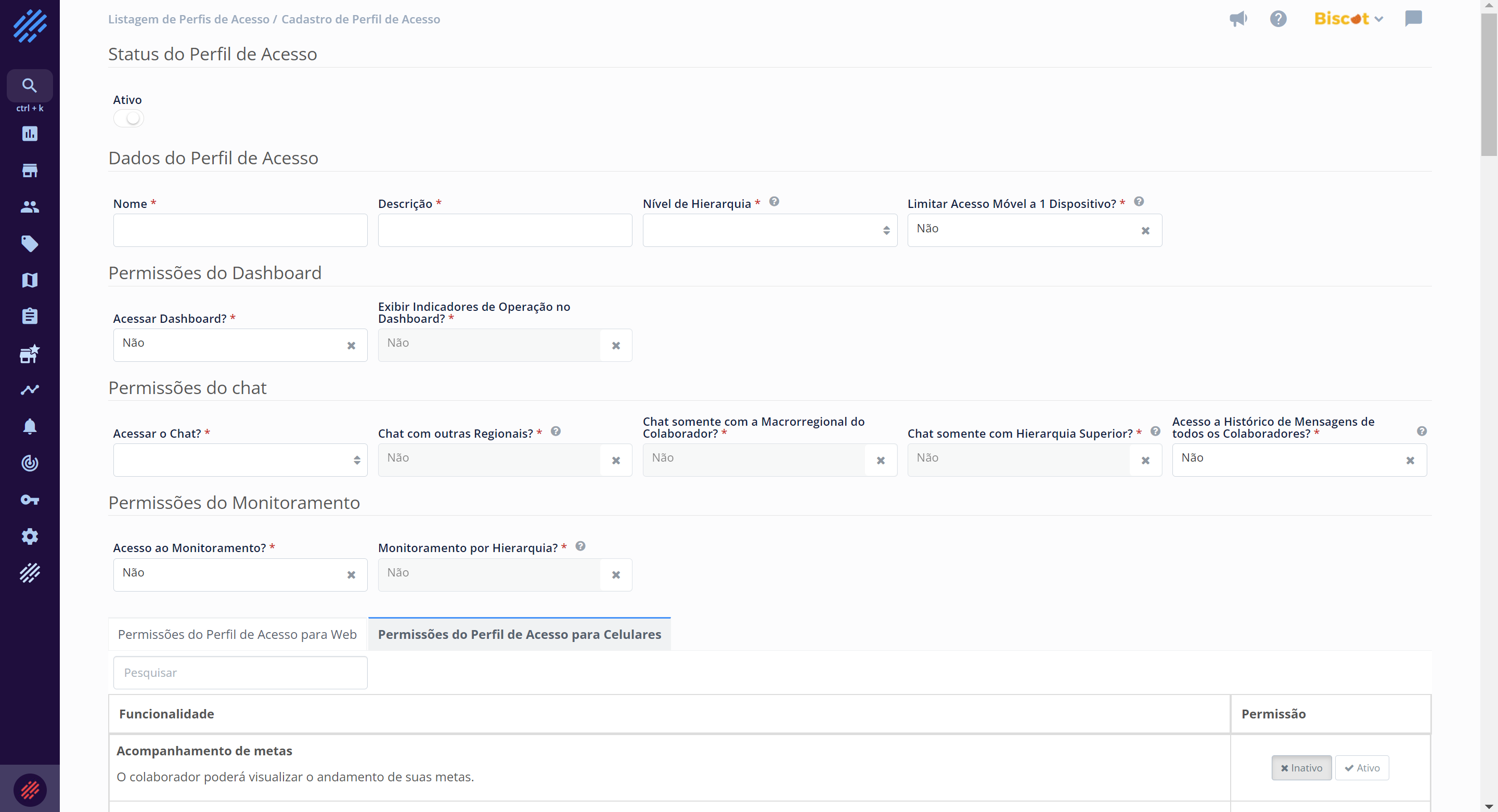Click the Nome input field
The image size is (1498, 812).
[x=240, y=230]
